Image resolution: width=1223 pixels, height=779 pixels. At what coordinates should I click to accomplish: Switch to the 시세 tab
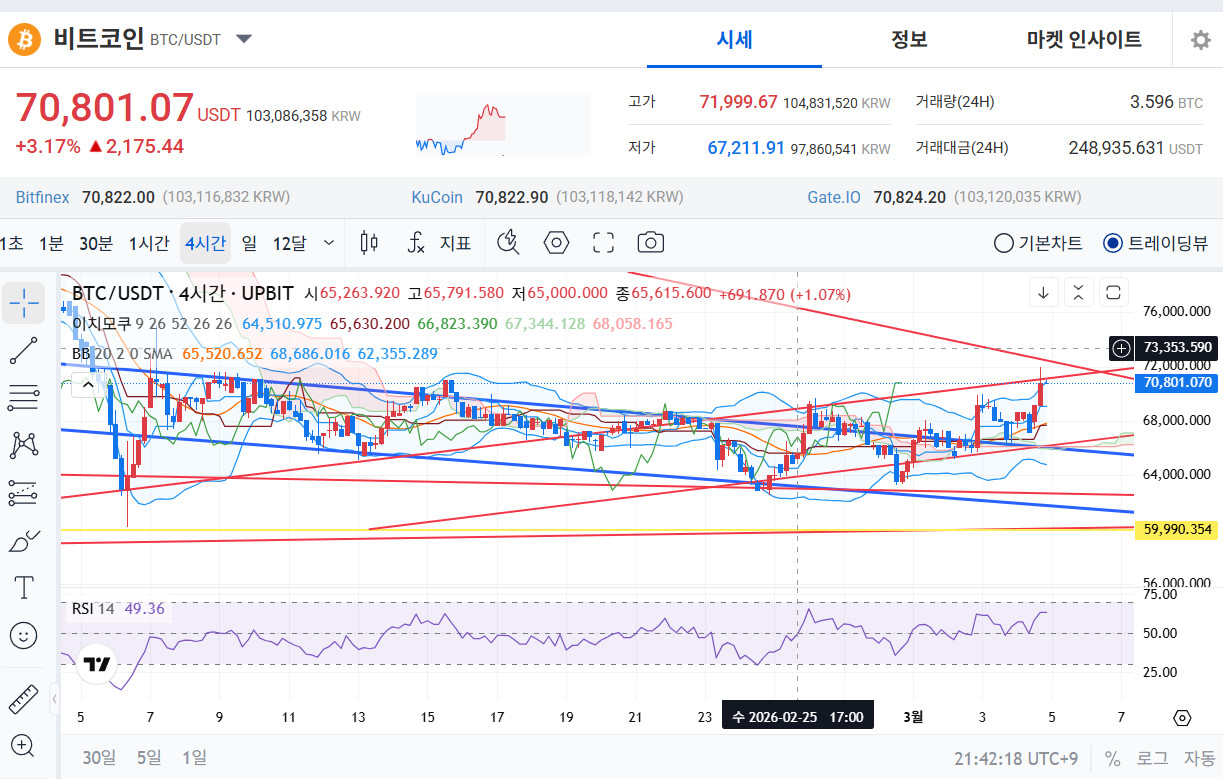coord(734,40)
